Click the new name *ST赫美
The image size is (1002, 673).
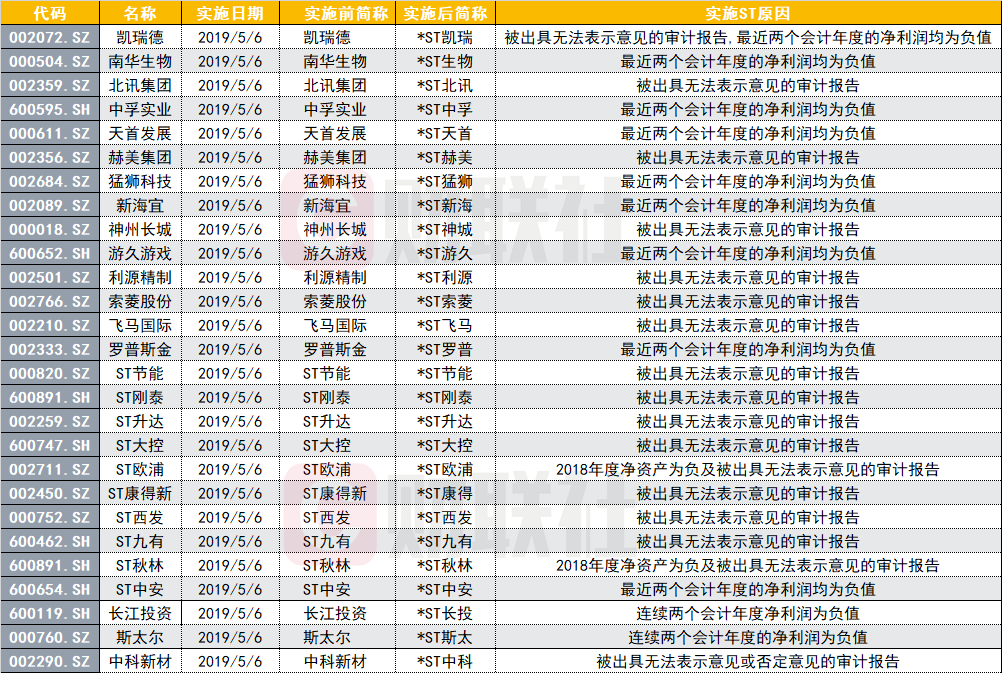click(445, 157)
